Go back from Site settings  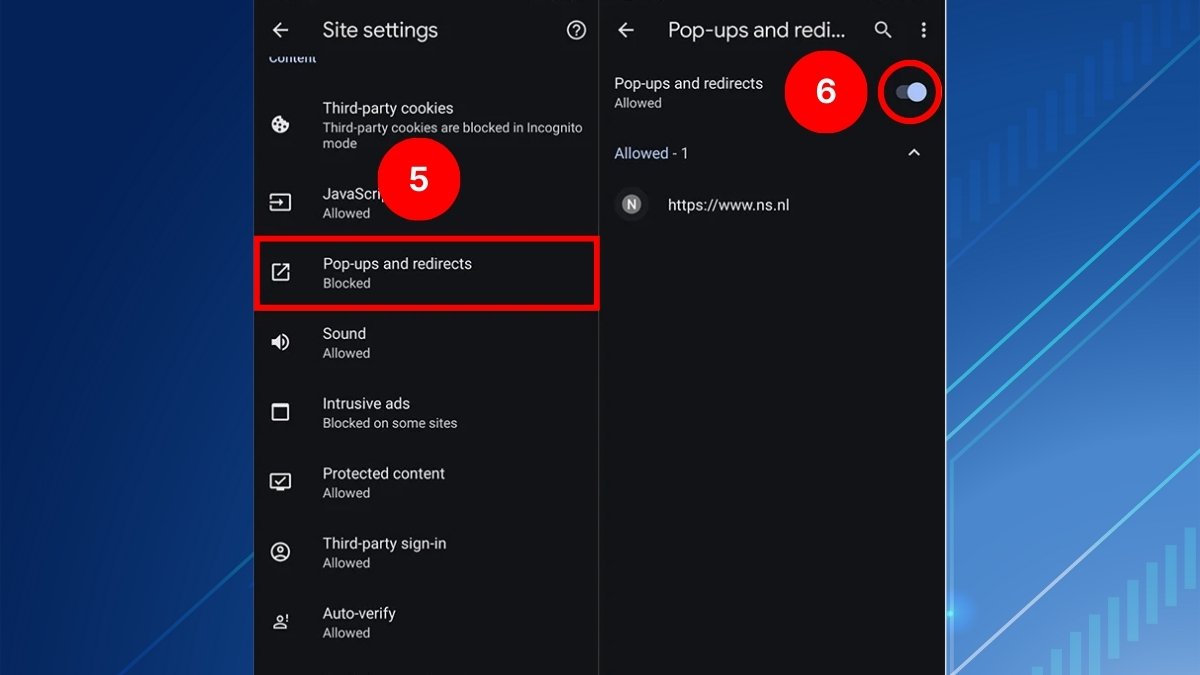pos(281,30)
